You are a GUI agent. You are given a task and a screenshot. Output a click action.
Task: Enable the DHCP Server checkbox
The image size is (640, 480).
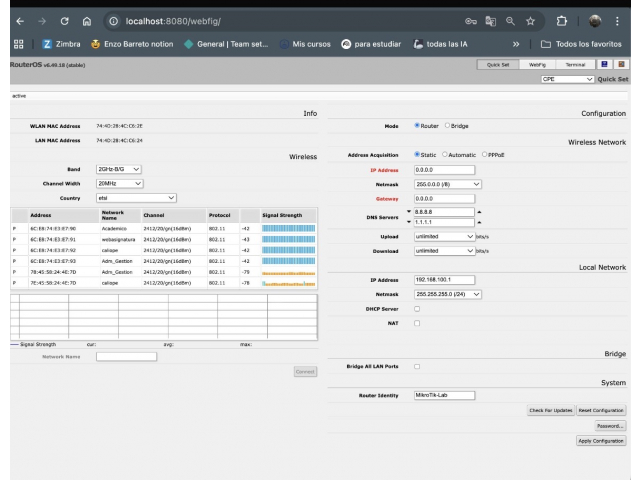pos(417,308)
